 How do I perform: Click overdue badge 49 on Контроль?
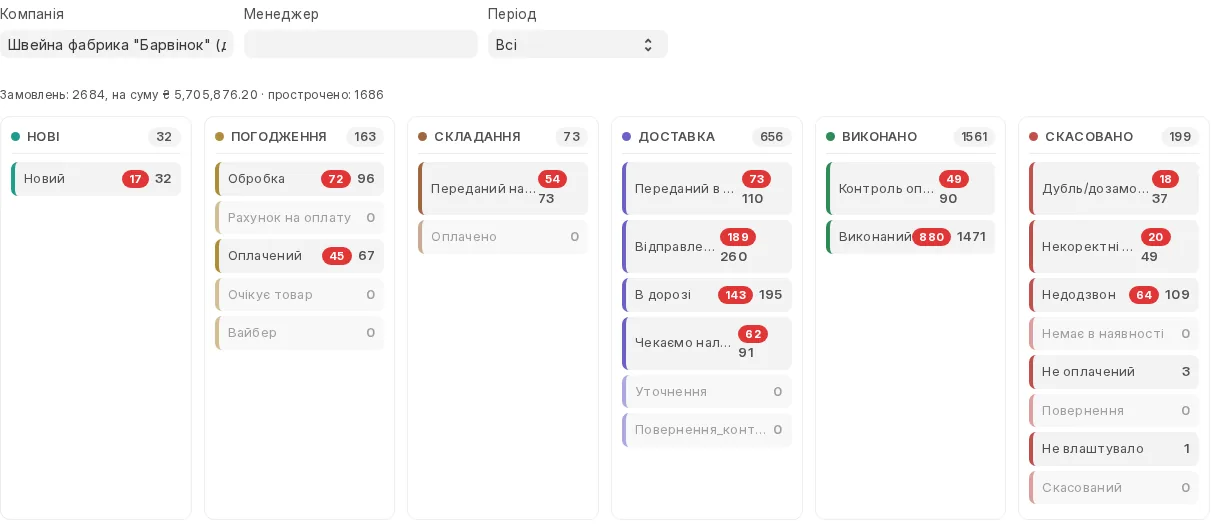tap(954, 179)
